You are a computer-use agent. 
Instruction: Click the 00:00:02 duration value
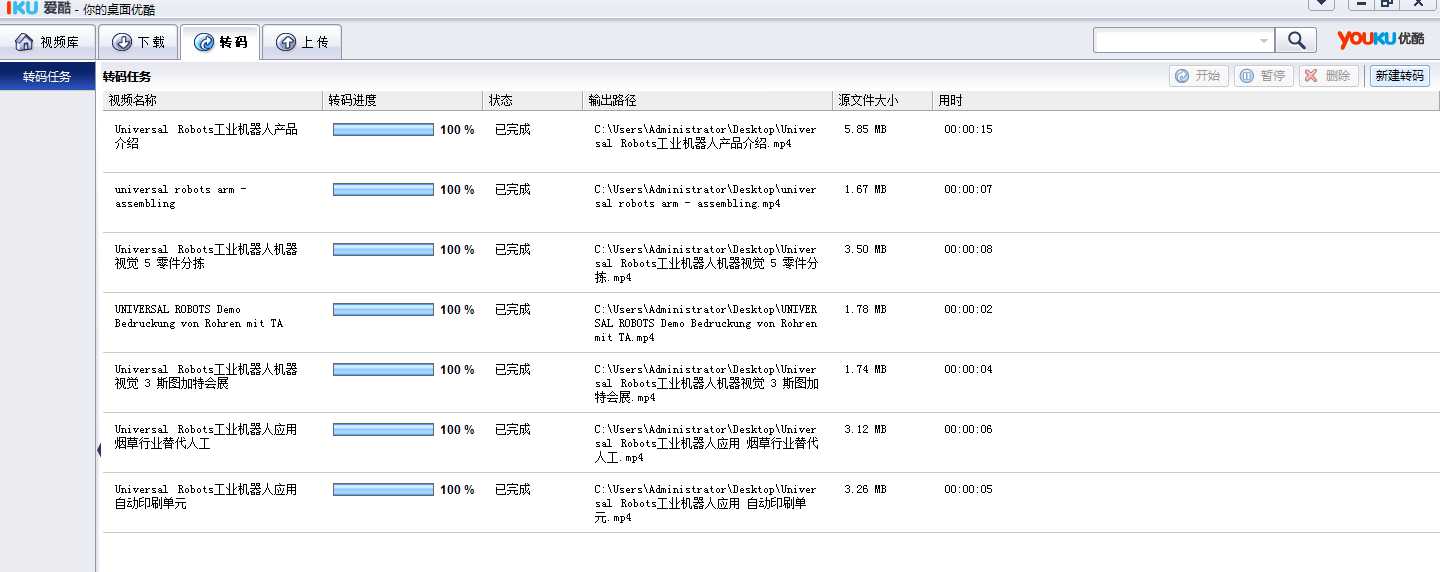[x=968, y=310]
